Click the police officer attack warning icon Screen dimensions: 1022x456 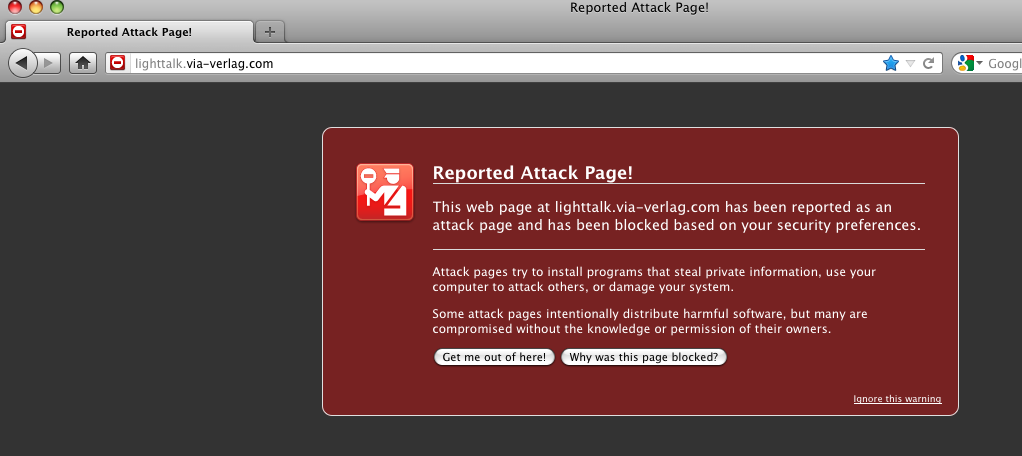(x=385, y=192)
